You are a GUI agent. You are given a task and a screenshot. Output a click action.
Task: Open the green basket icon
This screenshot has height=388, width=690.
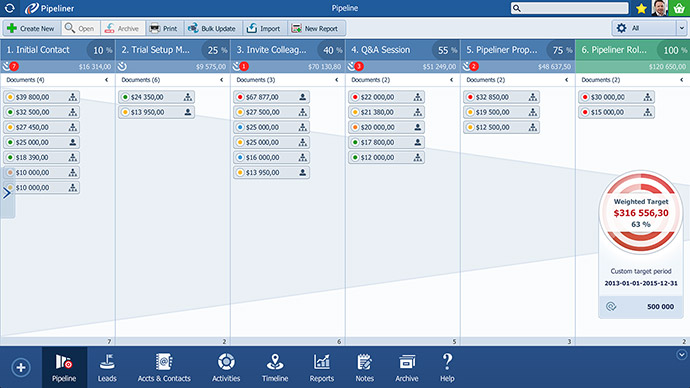coord(679,8)
